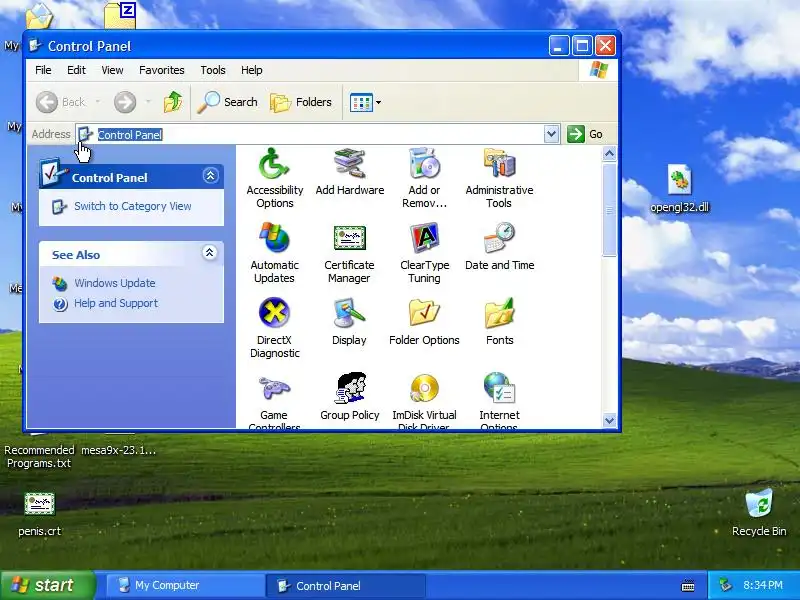Image resolution: width=800 pixels, height=600 pixels.
Task: Click the vertical scrollbar thumb
Action: pyautogui.click(x=609, y=209)
